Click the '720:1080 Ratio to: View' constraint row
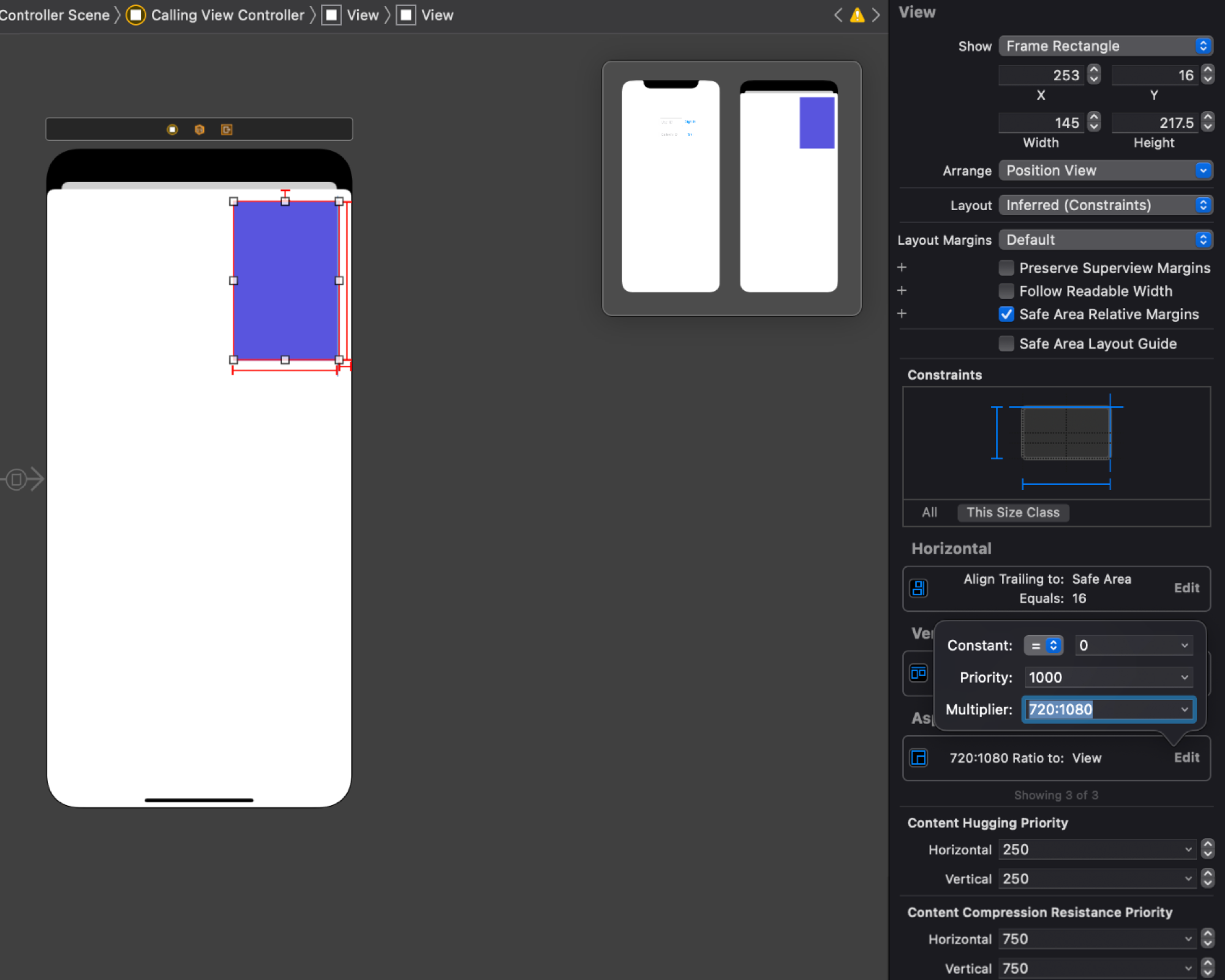Image resolution: width=1225 pixels, height=980 pixels. click(x=1057, y=758)
